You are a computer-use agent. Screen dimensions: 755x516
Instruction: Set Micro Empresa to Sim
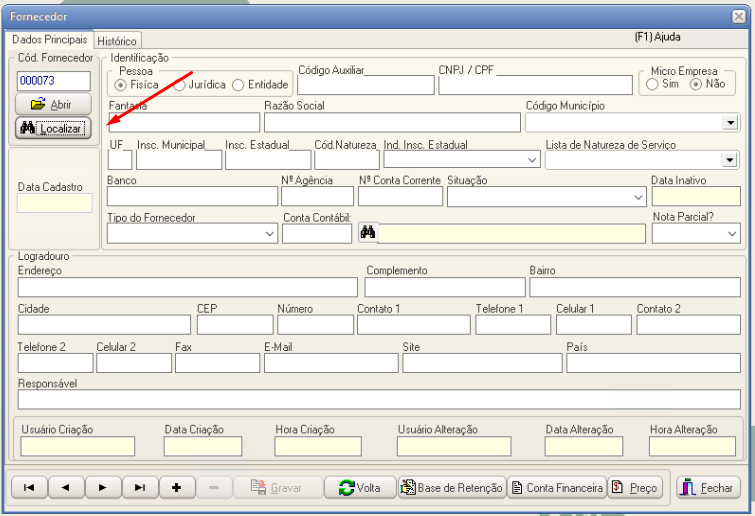tap(652, 85)
